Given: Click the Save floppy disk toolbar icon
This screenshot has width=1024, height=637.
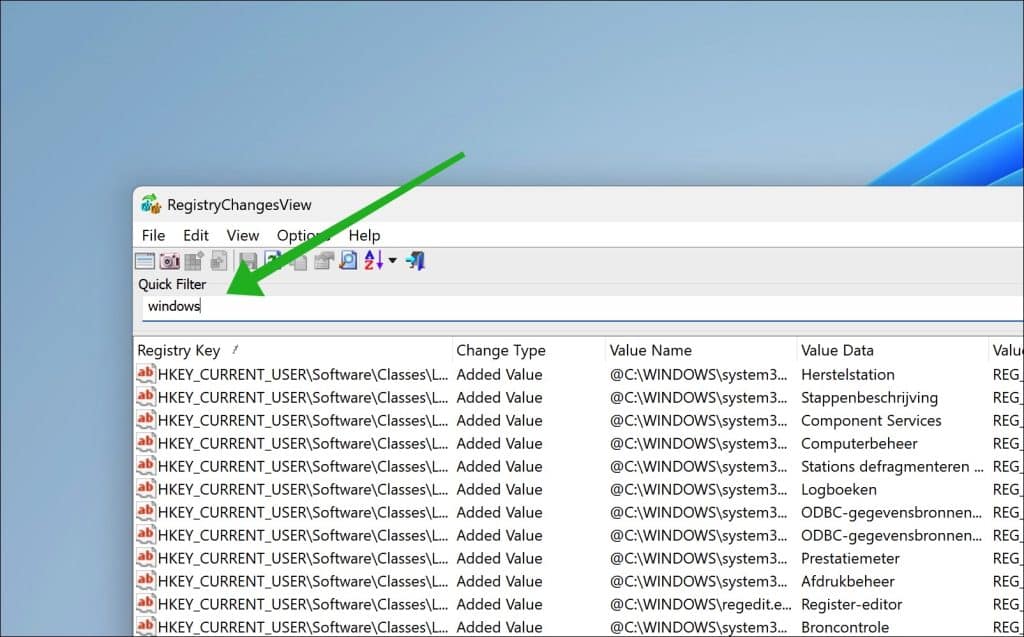Looking at the screenshot, I should (248, 261).
